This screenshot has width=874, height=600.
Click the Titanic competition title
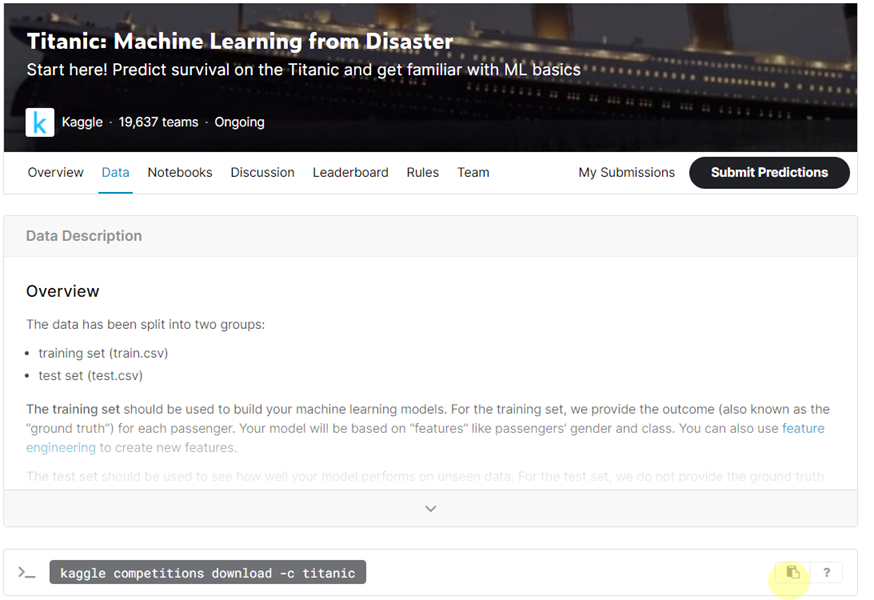pos(240,41)
